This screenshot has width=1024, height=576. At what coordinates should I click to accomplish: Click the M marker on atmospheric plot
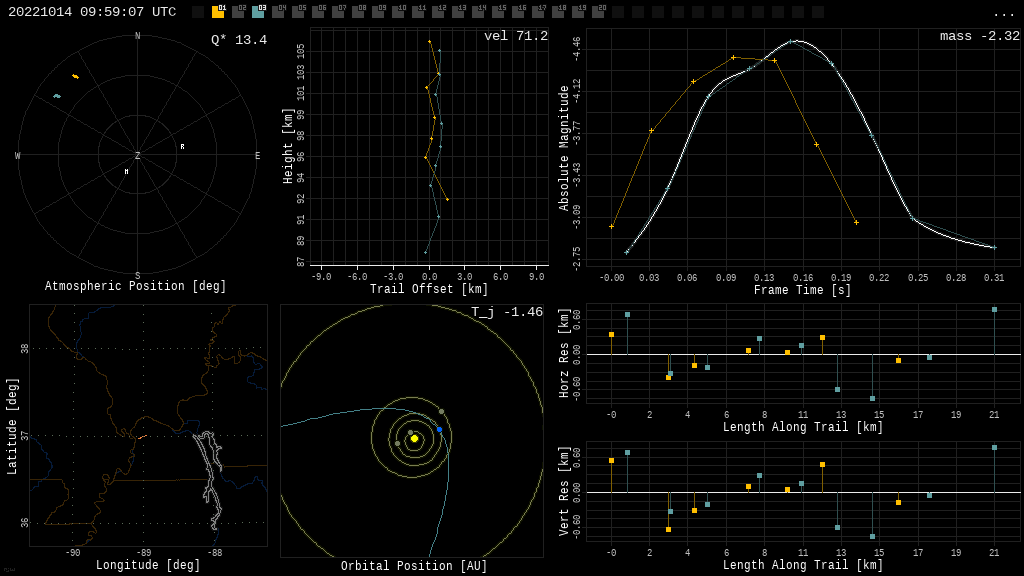point(126,172)
